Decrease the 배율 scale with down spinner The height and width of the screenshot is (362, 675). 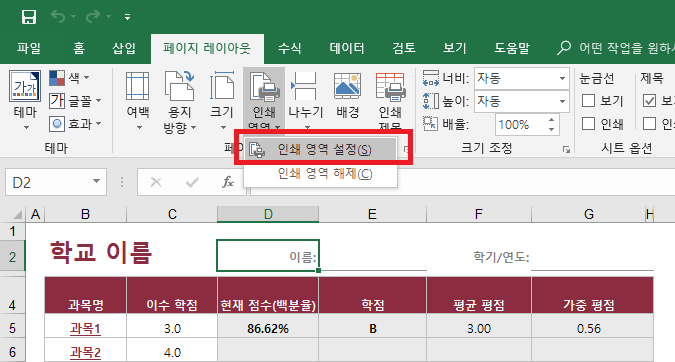[551, 130]
